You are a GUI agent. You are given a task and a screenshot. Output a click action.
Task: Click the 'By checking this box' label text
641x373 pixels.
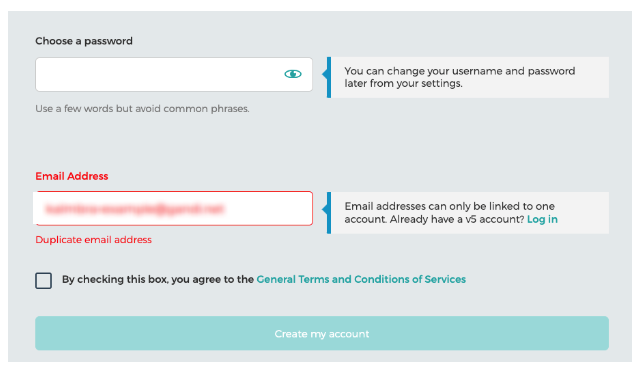(158, 279)
